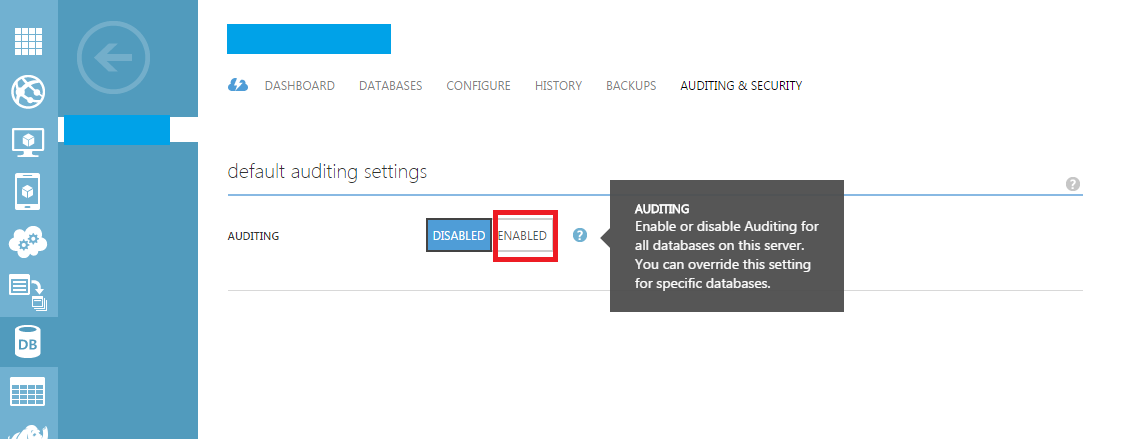This screenshot has width=1130, height=446.
Task: Open the Websites globe icon
Action: coord(28,92)
